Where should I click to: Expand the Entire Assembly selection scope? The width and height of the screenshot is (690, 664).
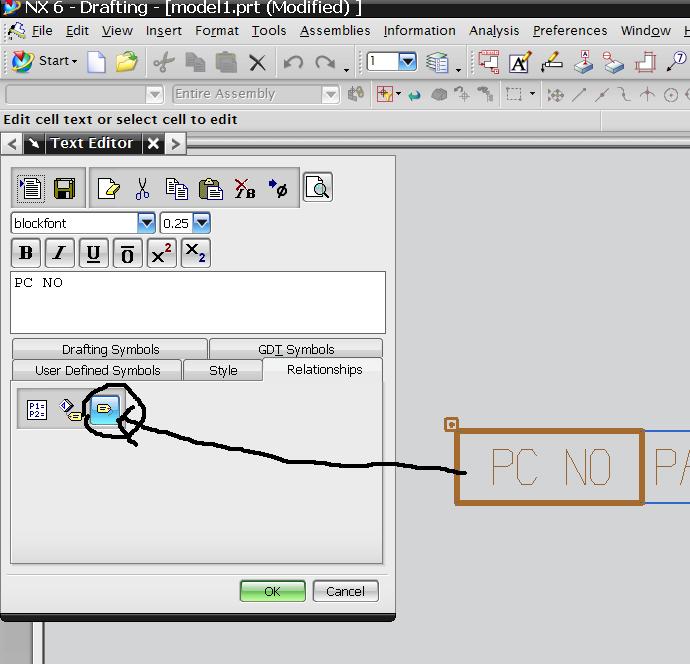[330, 94]
